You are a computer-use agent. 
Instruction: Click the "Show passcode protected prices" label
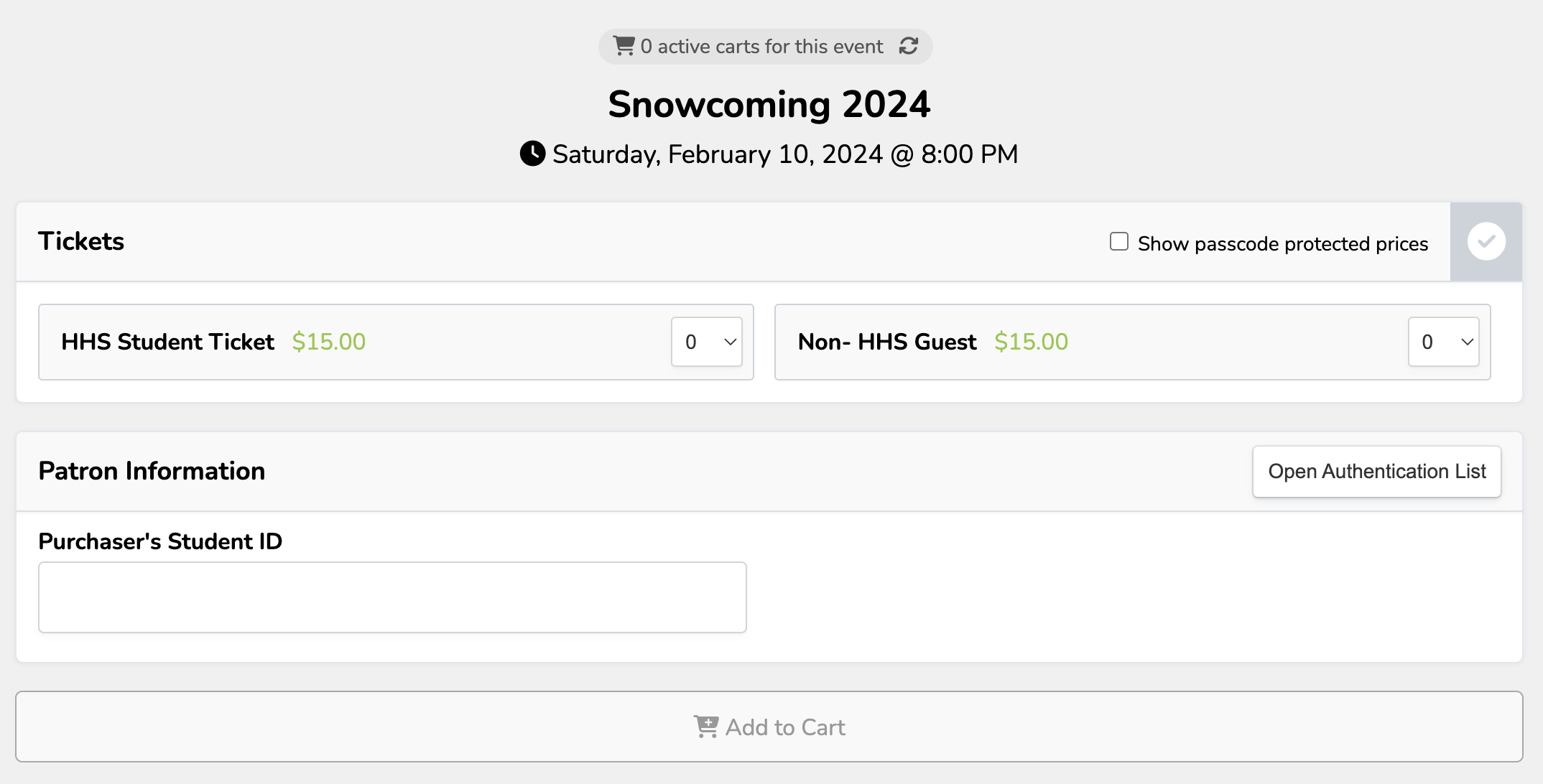click(x=1283, y=244)
